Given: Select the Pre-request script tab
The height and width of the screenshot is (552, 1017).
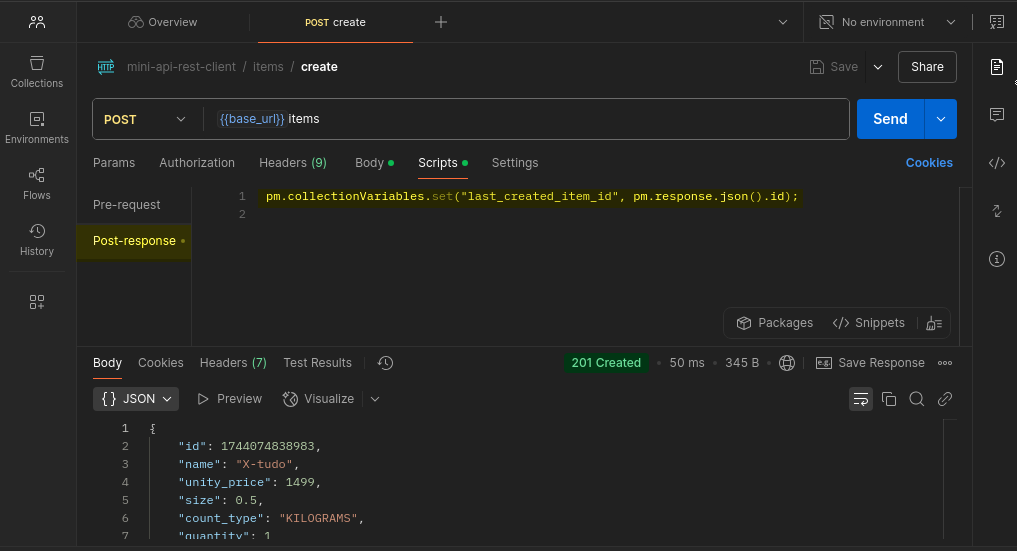Looking at the screenshot, I should tap(127, 205).
